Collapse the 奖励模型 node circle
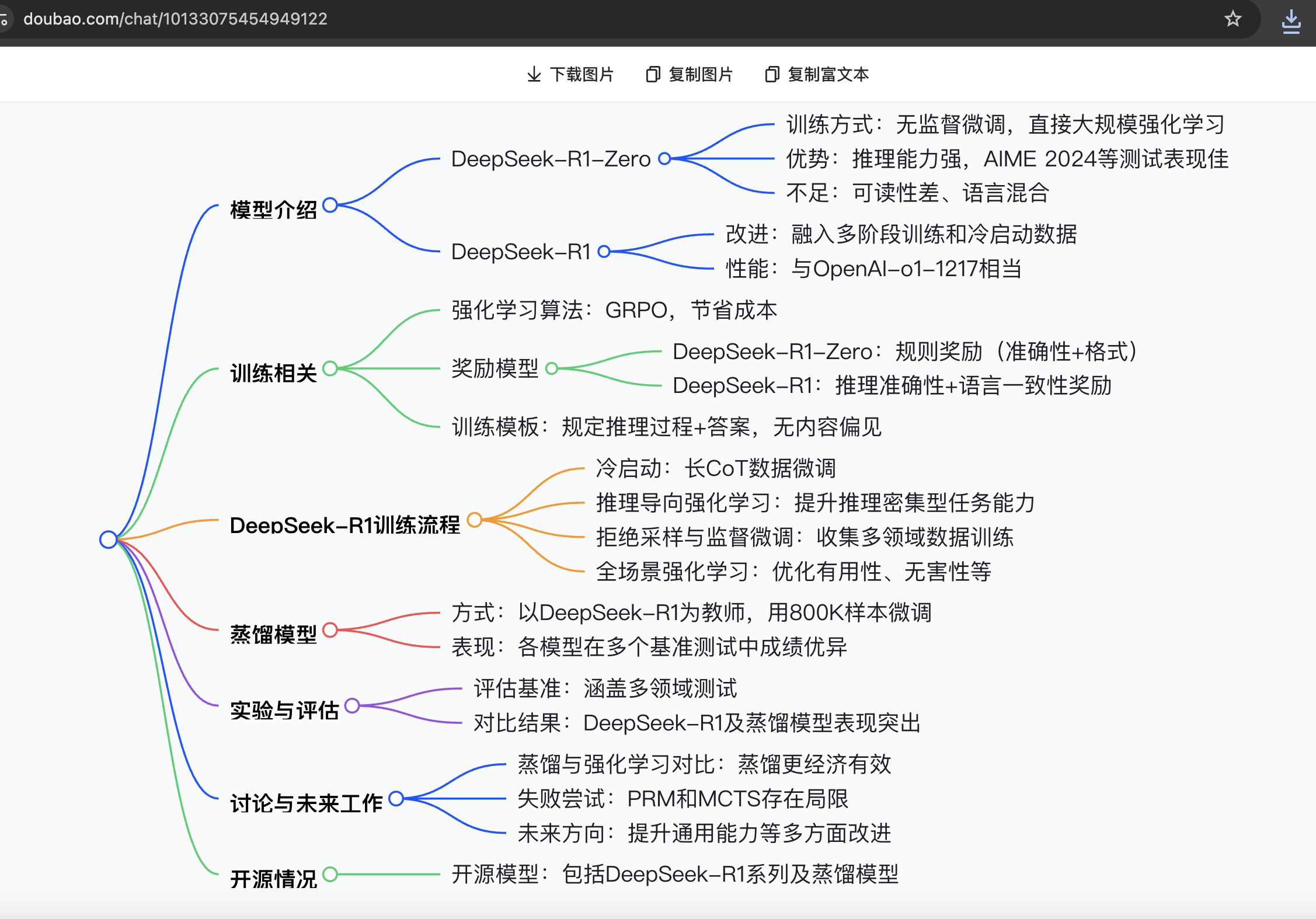The width and height of the screenshot is (1316, 919). point(552,368)
